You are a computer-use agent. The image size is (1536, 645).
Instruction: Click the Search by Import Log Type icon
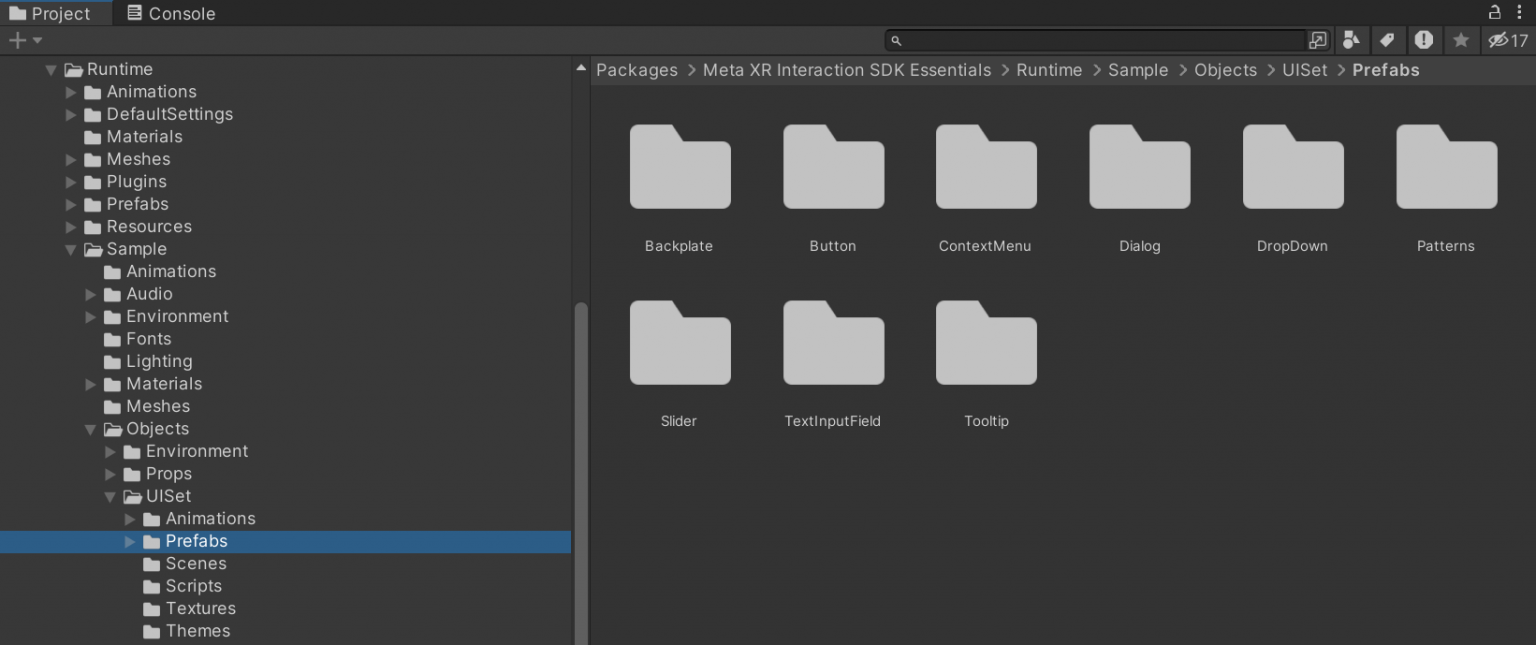point(1424,40)
